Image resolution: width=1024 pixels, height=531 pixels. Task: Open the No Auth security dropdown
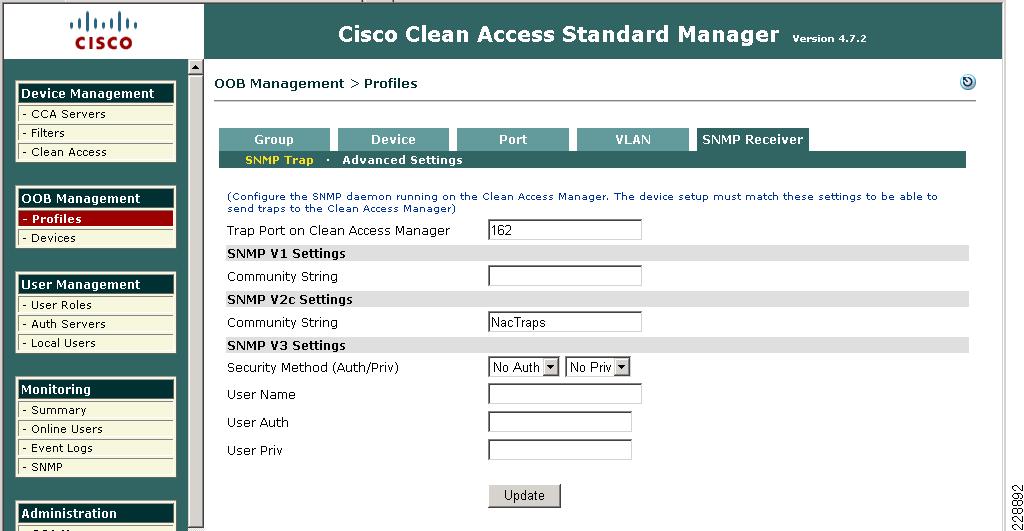click(524, 367)
